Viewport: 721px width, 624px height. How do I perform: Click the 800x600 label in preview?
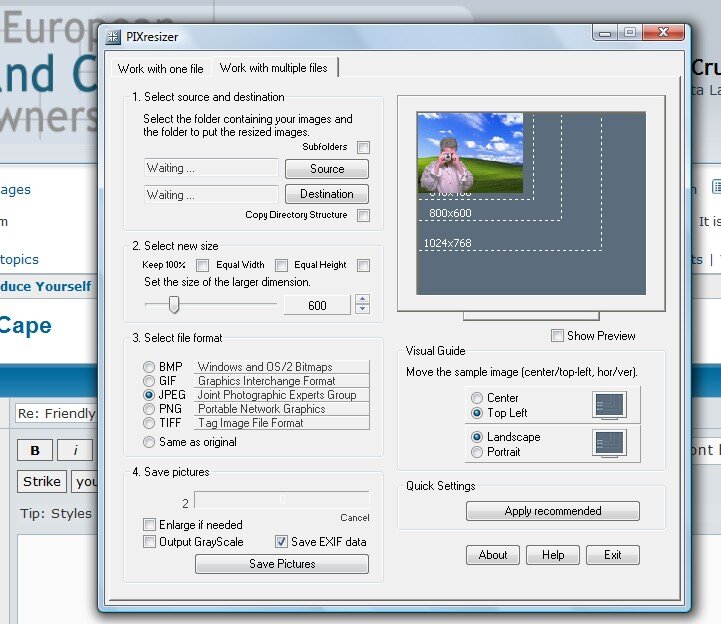click(450, 213)
